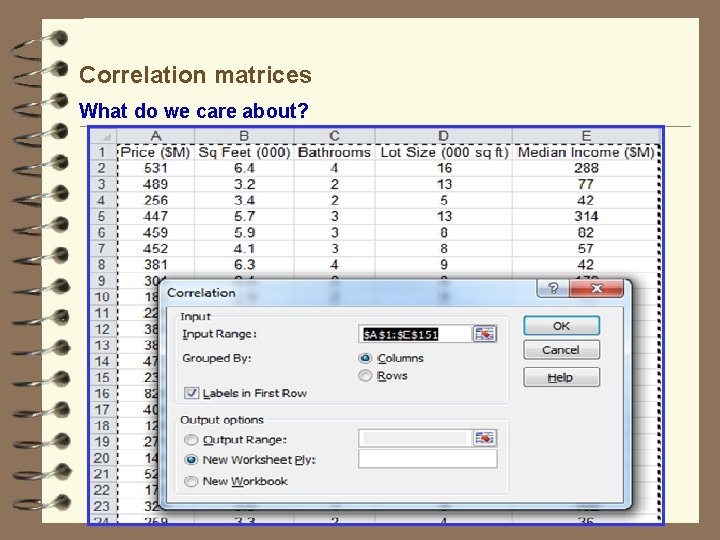Click the cell with value 288
Screen dimensions: 720x540
coord(586,168)
